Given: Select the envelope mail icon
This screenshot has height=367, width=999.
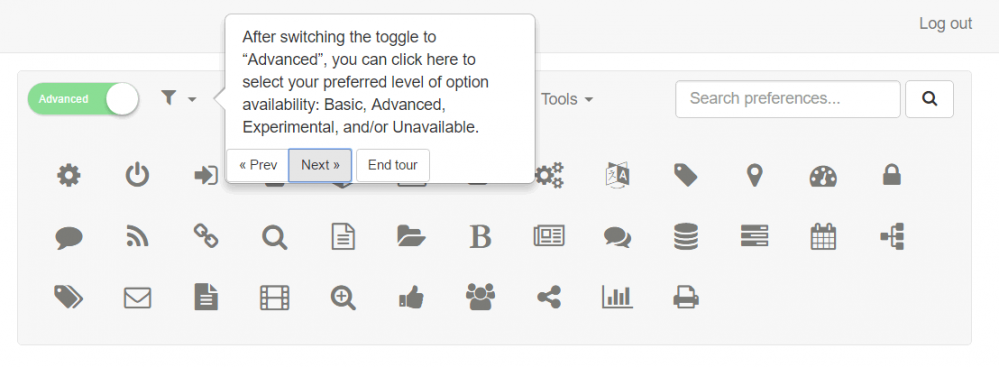Looking at the screenshot, I should tap(137, 298).
